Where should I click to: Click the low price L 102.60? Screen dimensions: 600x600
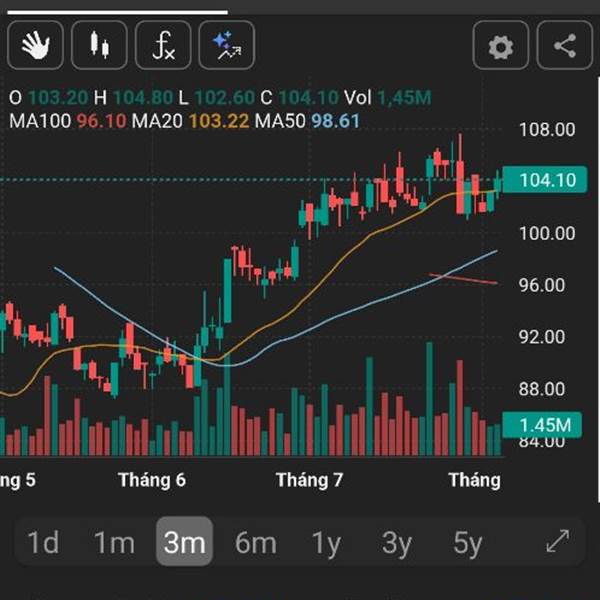point(217,98)
